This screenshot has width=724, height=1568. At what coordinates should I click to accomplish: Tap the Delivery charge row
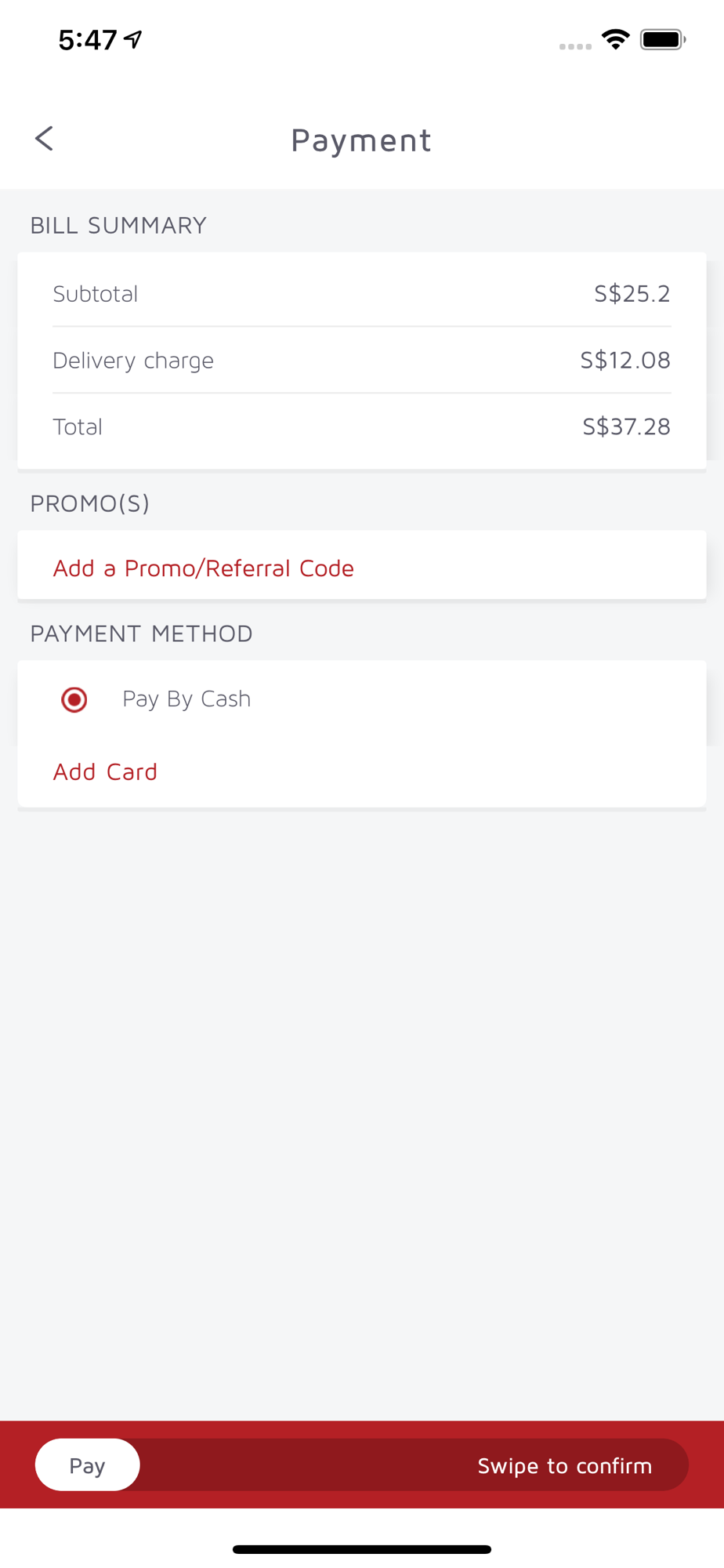click(x=362, y=360)
